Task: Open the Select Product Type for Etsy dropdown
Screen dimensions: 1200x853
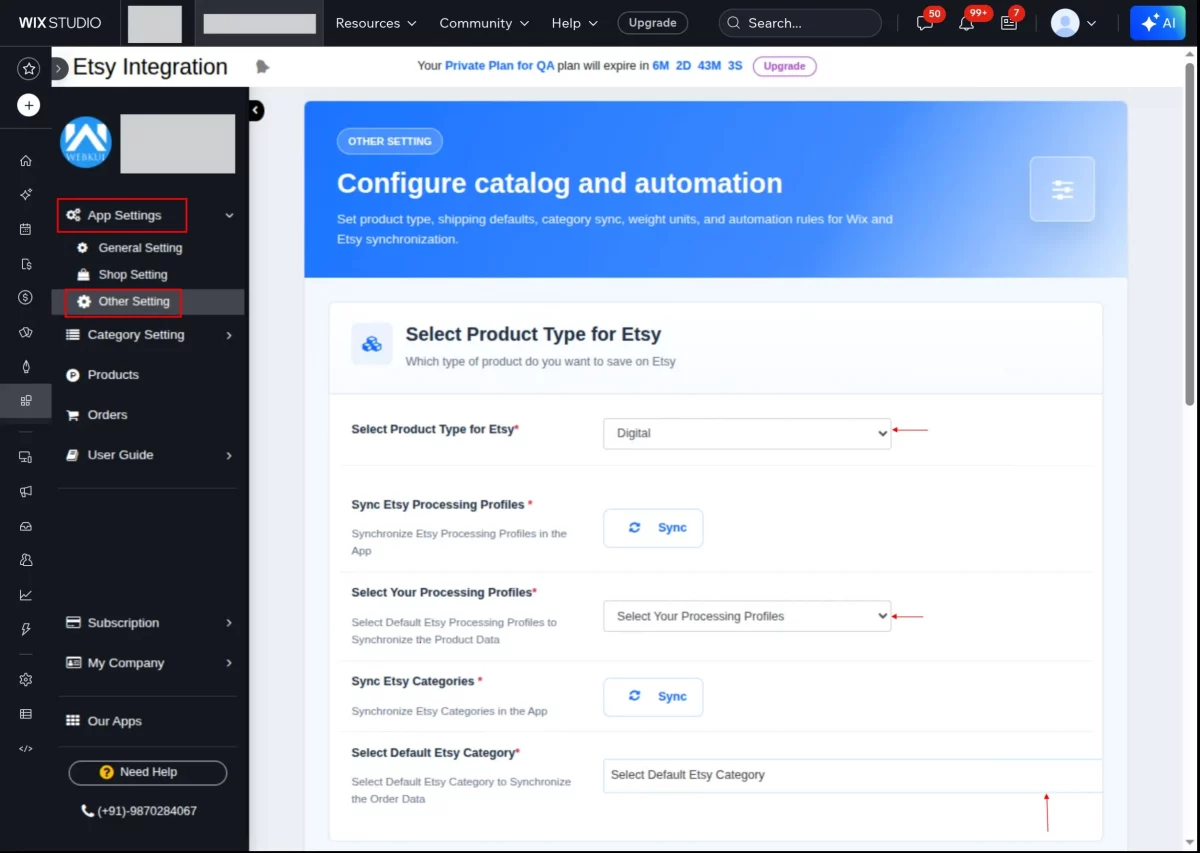Action: tap(747, 433)
